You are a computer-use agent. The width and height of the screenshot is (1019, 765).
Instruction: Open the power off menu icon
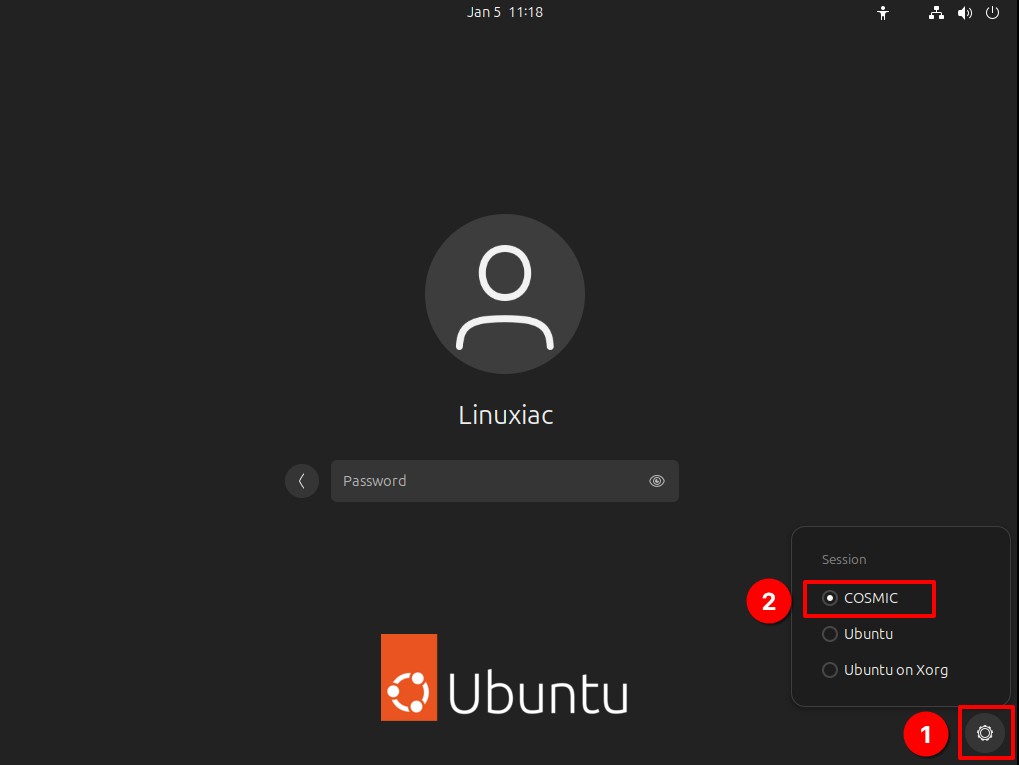pos(992,13)
